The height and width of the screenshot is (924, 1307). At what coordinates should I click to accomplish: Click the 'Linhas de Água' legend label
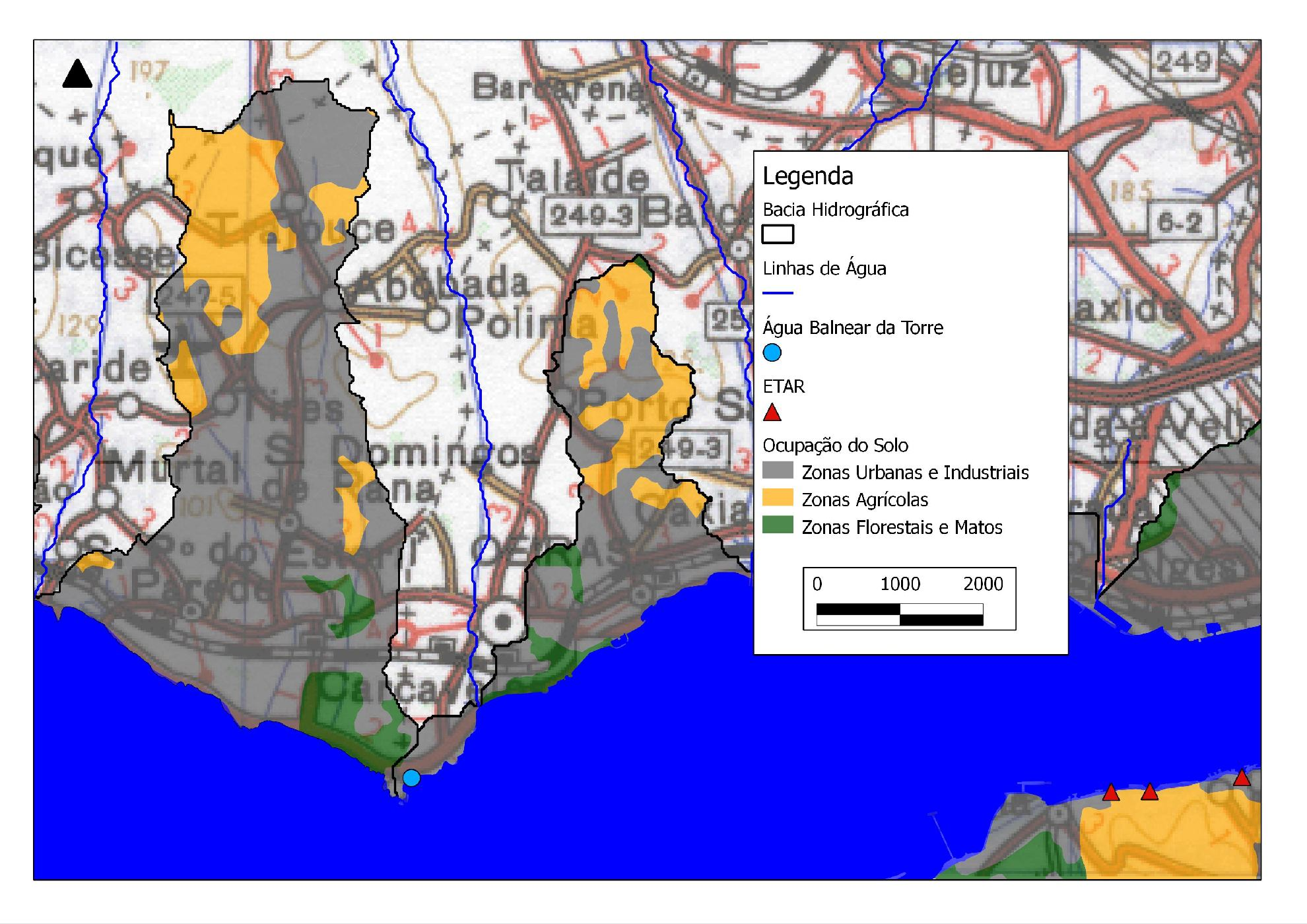pyautogui.click(x=824, y=268)
